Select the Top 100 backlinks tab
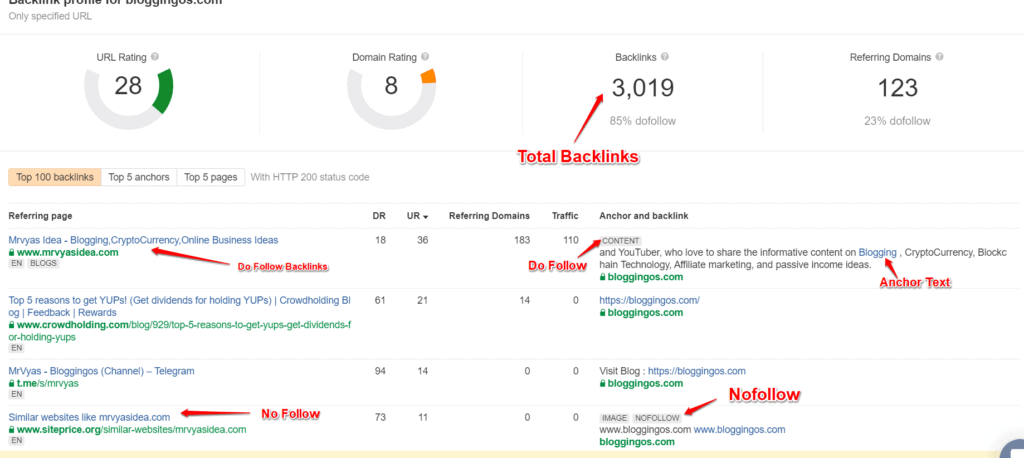1024x458 pixels. 55,177
